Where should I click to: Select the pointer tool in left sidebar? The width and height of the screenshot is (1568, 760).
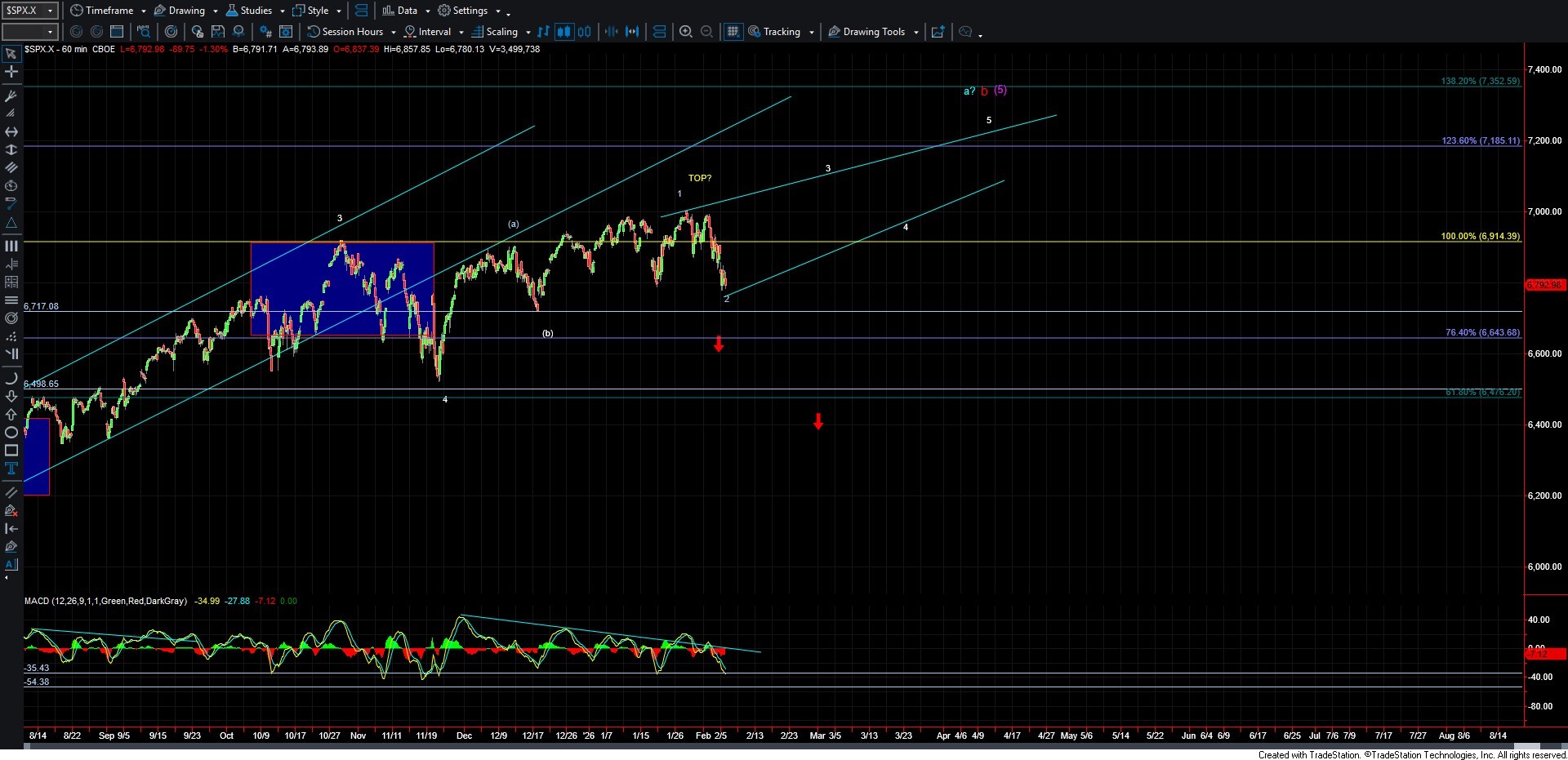11,54
